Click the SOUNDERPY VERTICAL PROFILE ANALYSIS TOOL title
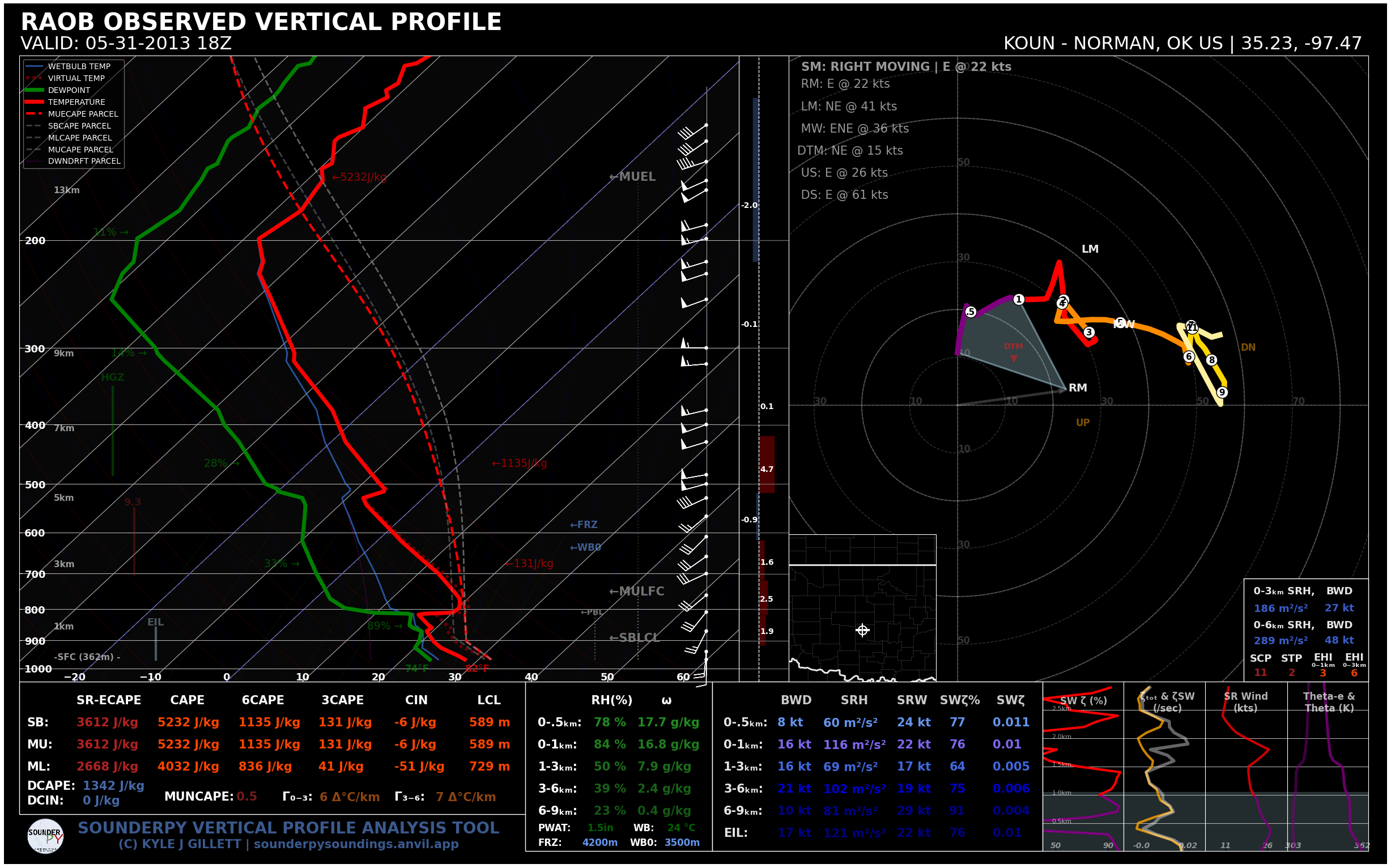Image resolution: width=1391 pixels, height=868 pixels. [x=289, y=828]
